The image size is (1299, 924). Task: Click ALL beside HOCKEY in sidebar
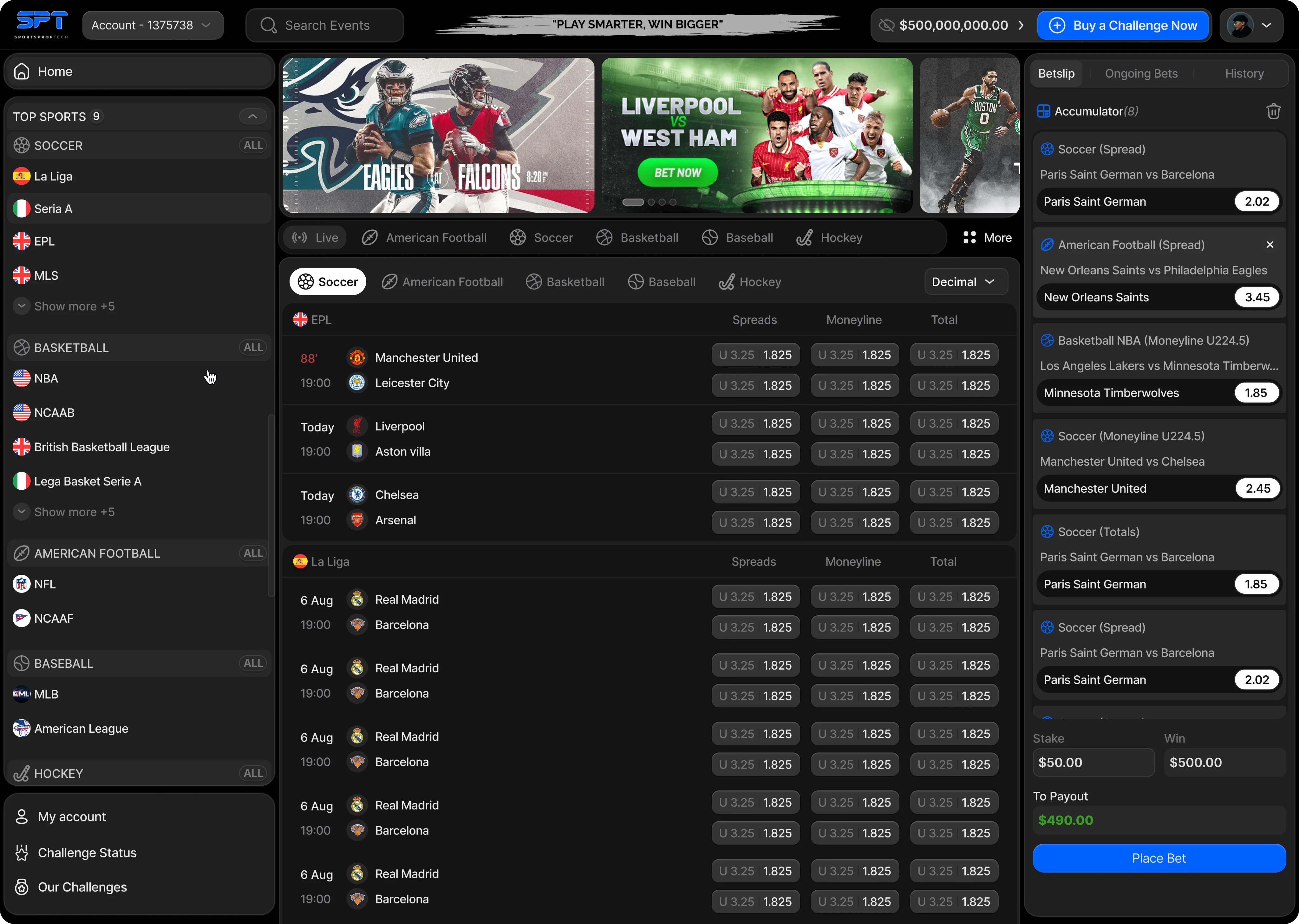[x=253, y=773]
